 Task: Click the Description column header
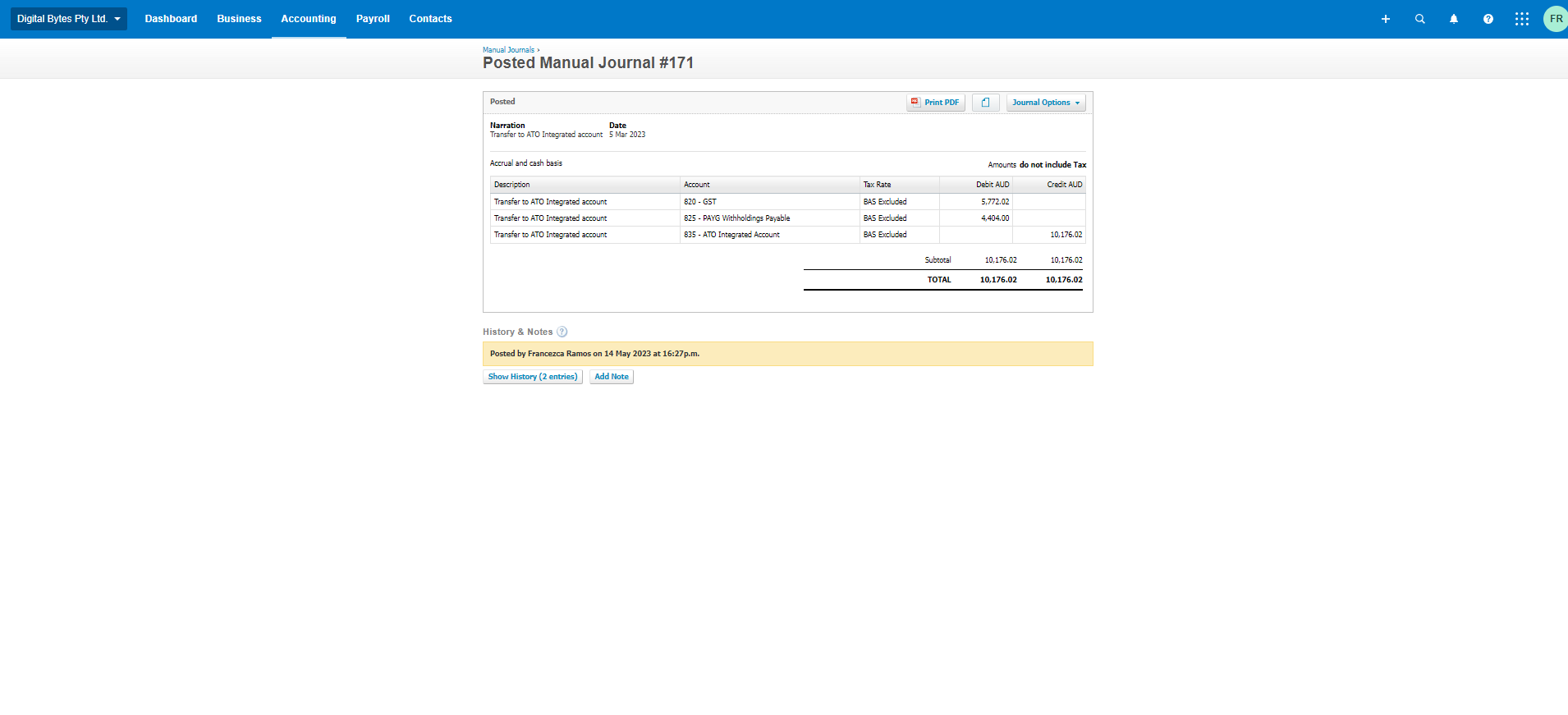[x=585, y=185]
